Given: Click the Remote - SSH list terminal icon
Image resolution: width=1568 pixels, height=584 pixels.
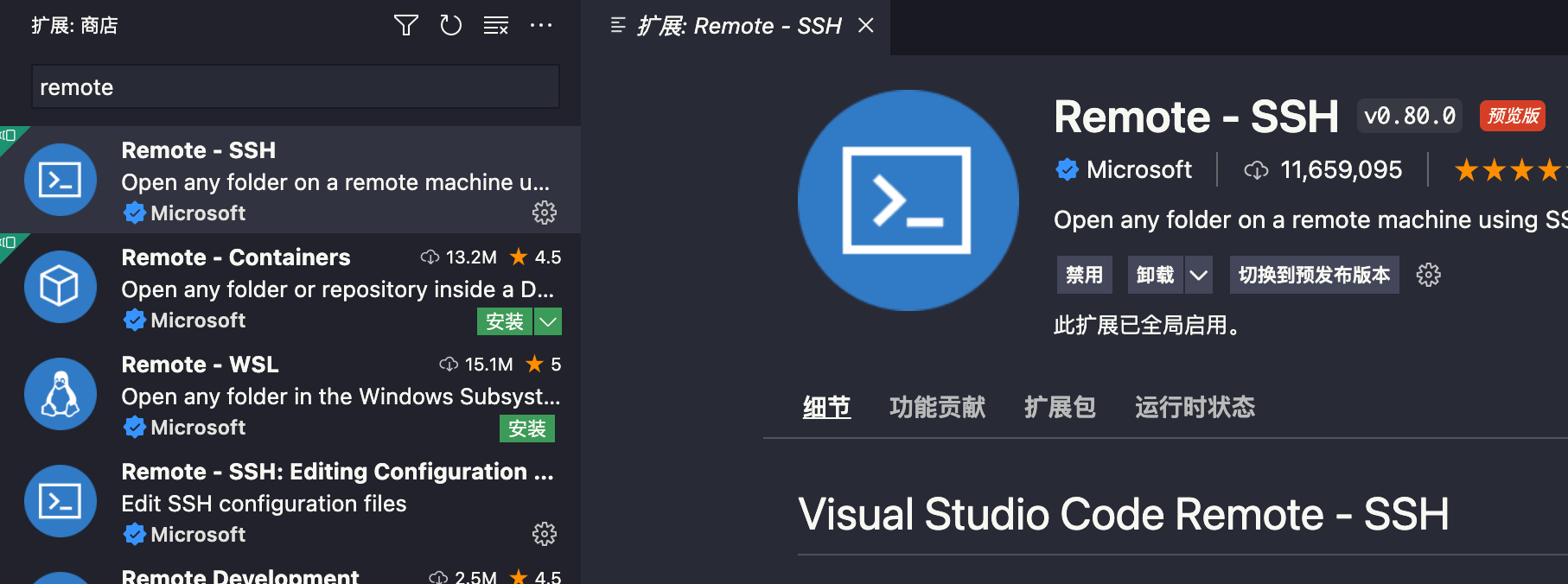Looking at the screenshot, I should coord(61,180).
